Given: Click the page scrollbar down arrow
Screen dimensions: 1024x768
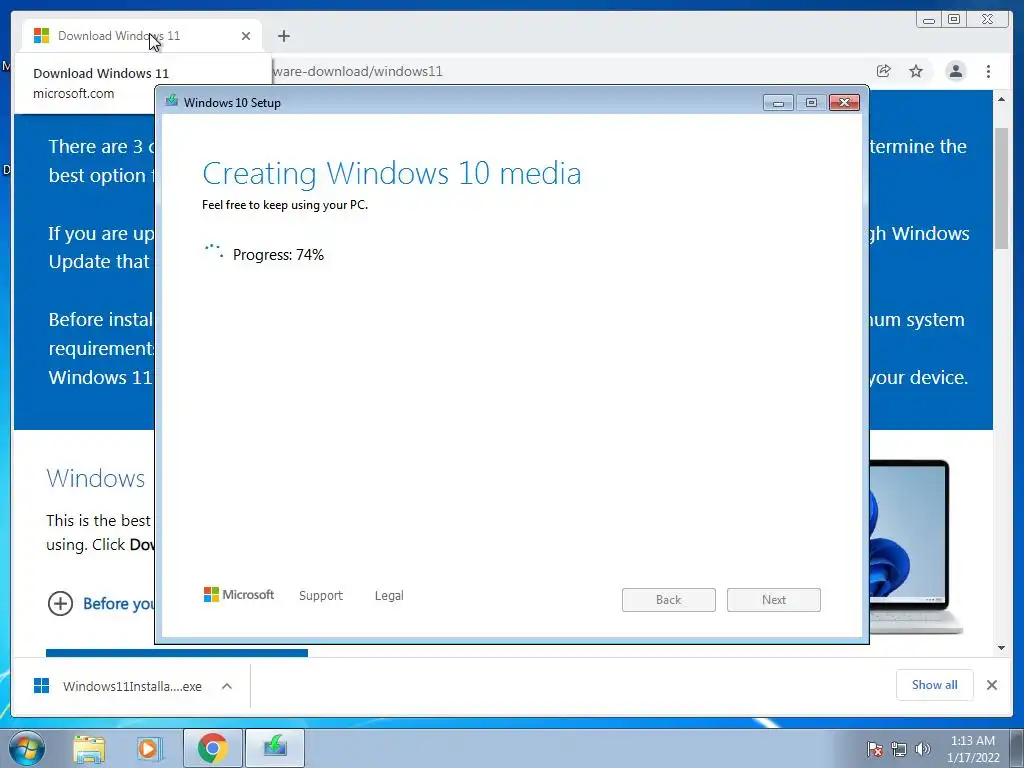Looking at the screenshot, I should pyautogui.click(x=1002, y=648).
